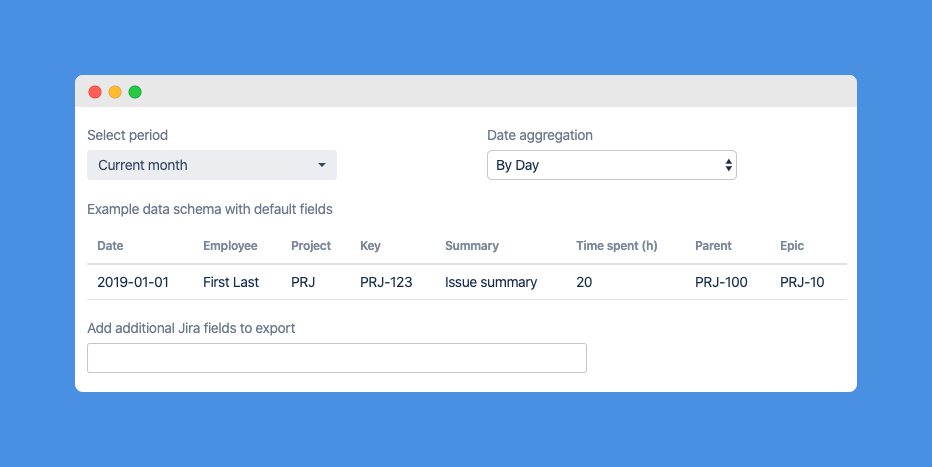Viewport: 932px width, 467px height.
Task: Select the PRJ-10 epic cell
Action: (x=802, y=282)
